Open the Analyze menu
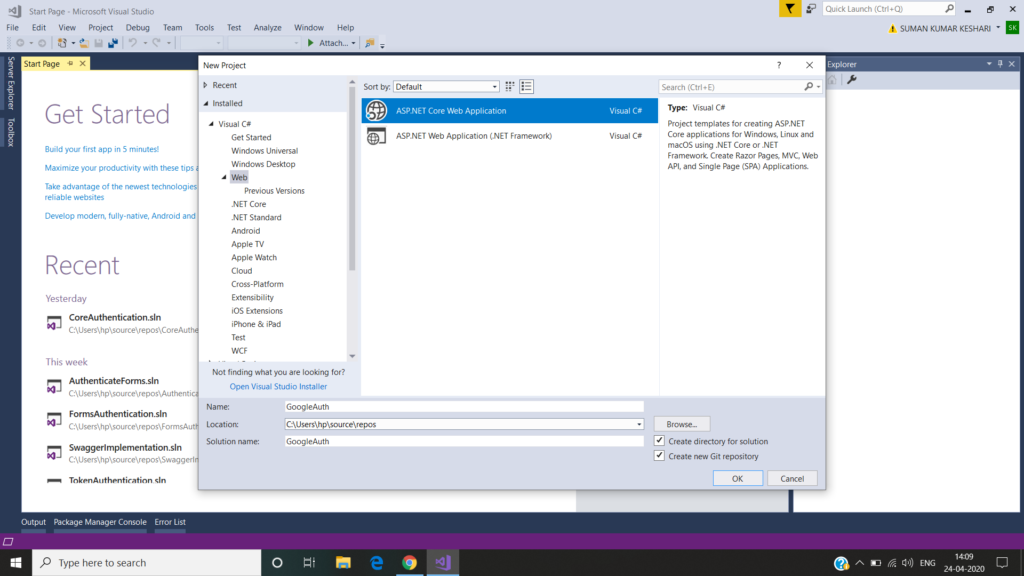Screen dimensions: 1024x576 [267, 27]
